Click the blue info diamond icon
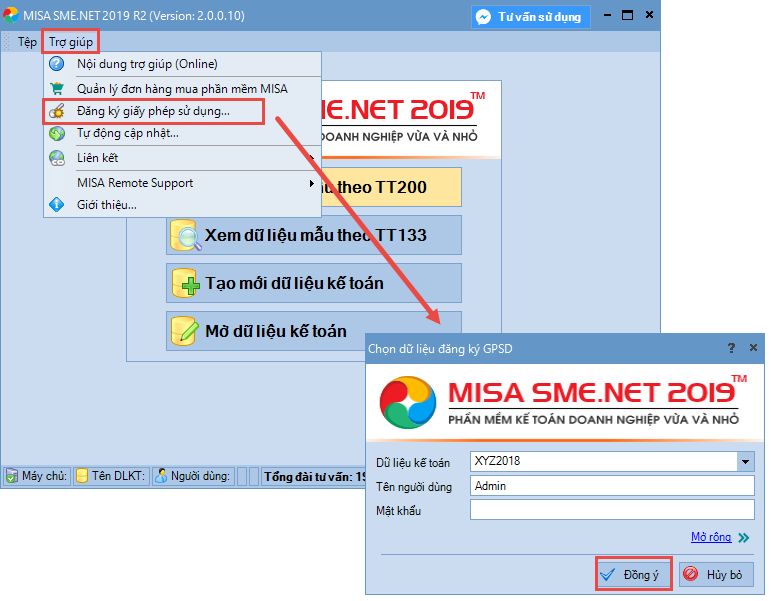The width and height of the screenshot is (771, 601). tap(57, 204)
